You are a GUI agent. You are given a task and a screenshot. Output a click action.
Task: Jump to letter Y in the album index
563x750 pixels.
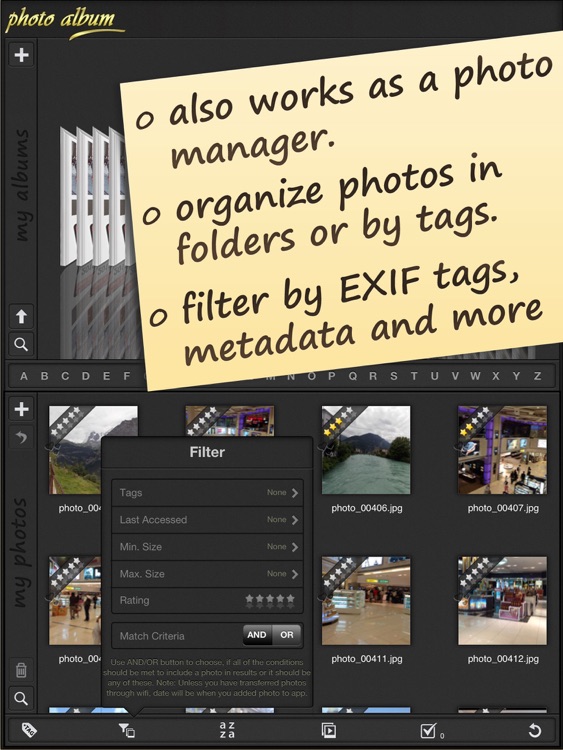coord(517,376)
